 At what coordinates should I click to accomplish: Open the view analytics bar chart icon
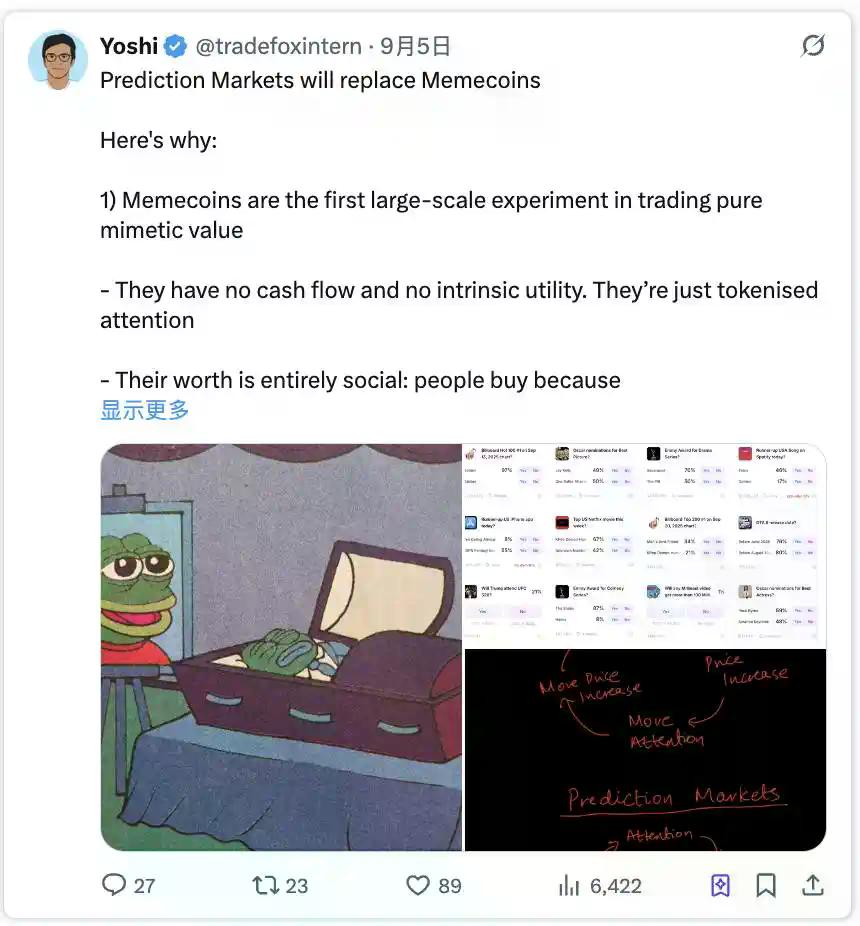pyautogui.click(x=569, y=885)
